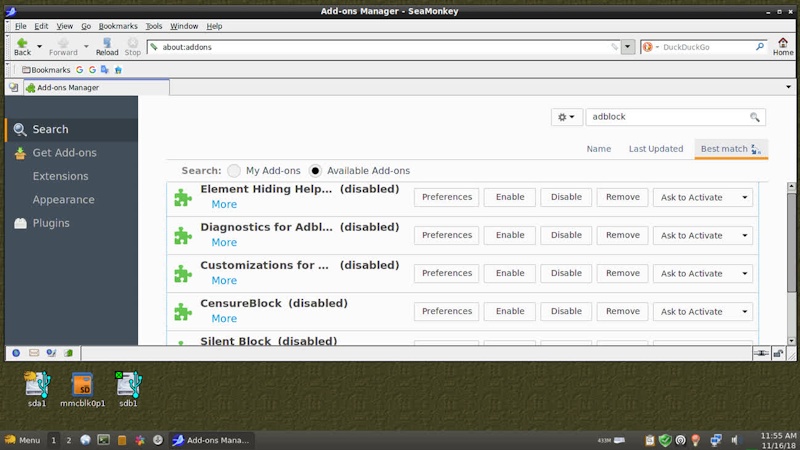Click More link under CensureBlock
The height and width of the screenshot is (450, 800).
[x=224, y=318]
